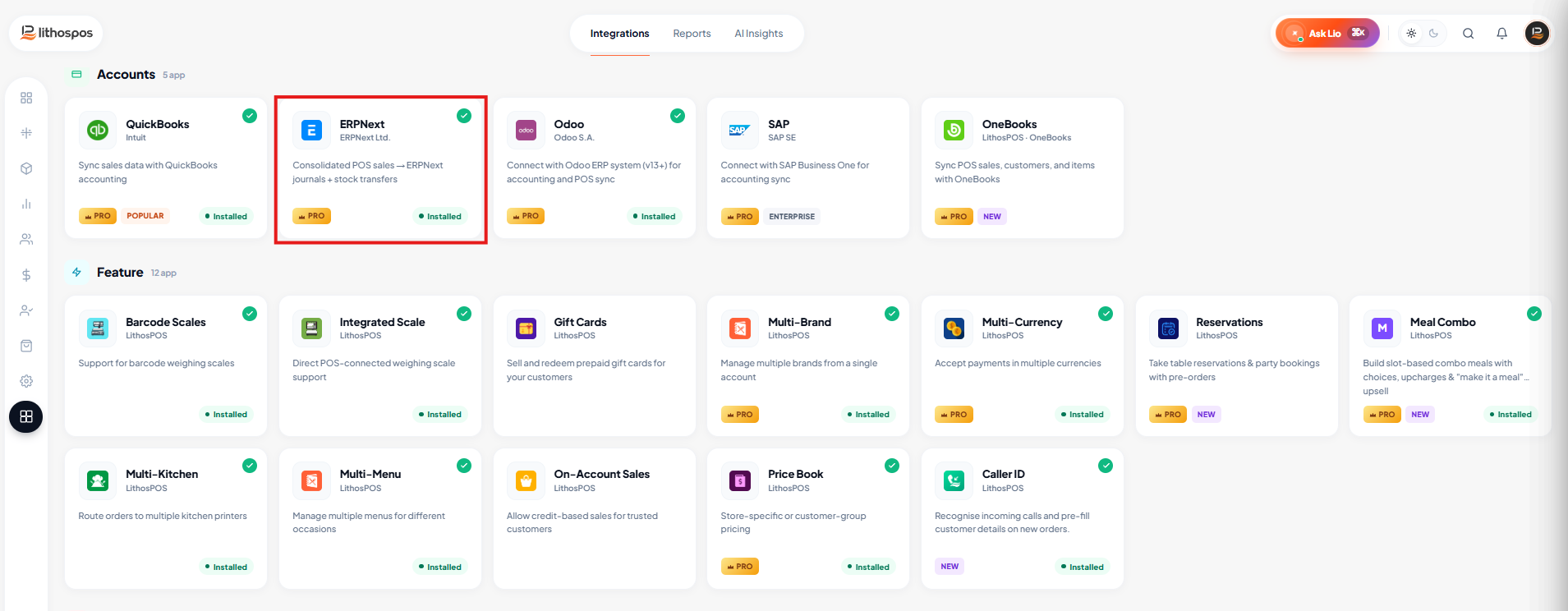
Task: Click the Installed badge on Multi-Menu card
Action: pos(440,567)
